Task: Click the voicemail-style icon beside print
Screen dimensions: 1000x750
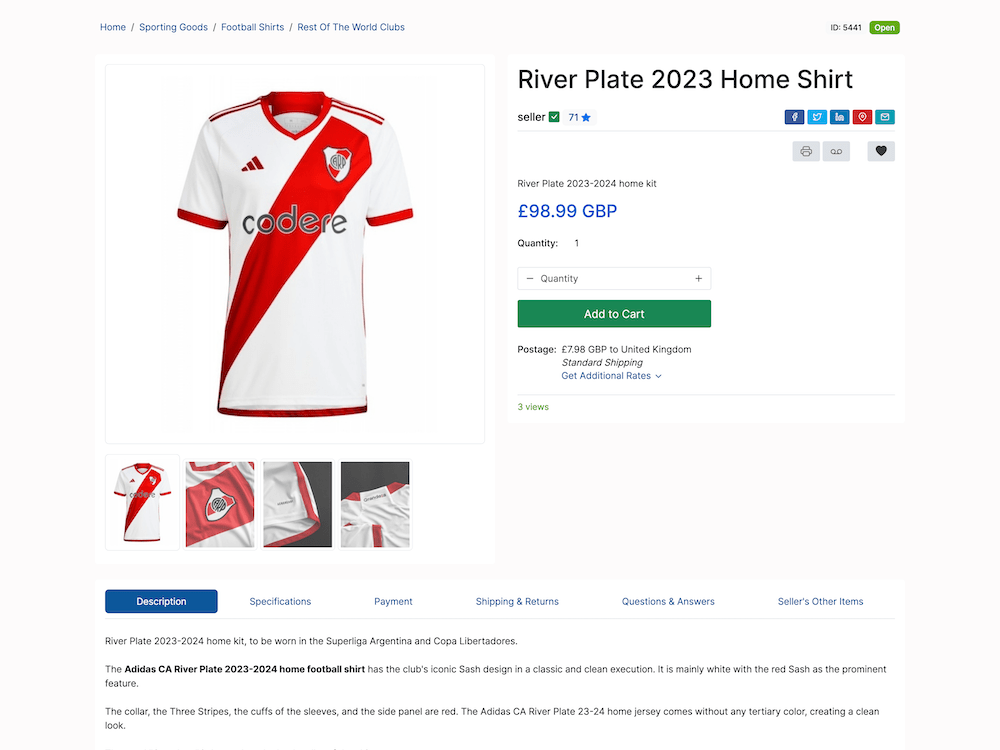Action: 836,151
